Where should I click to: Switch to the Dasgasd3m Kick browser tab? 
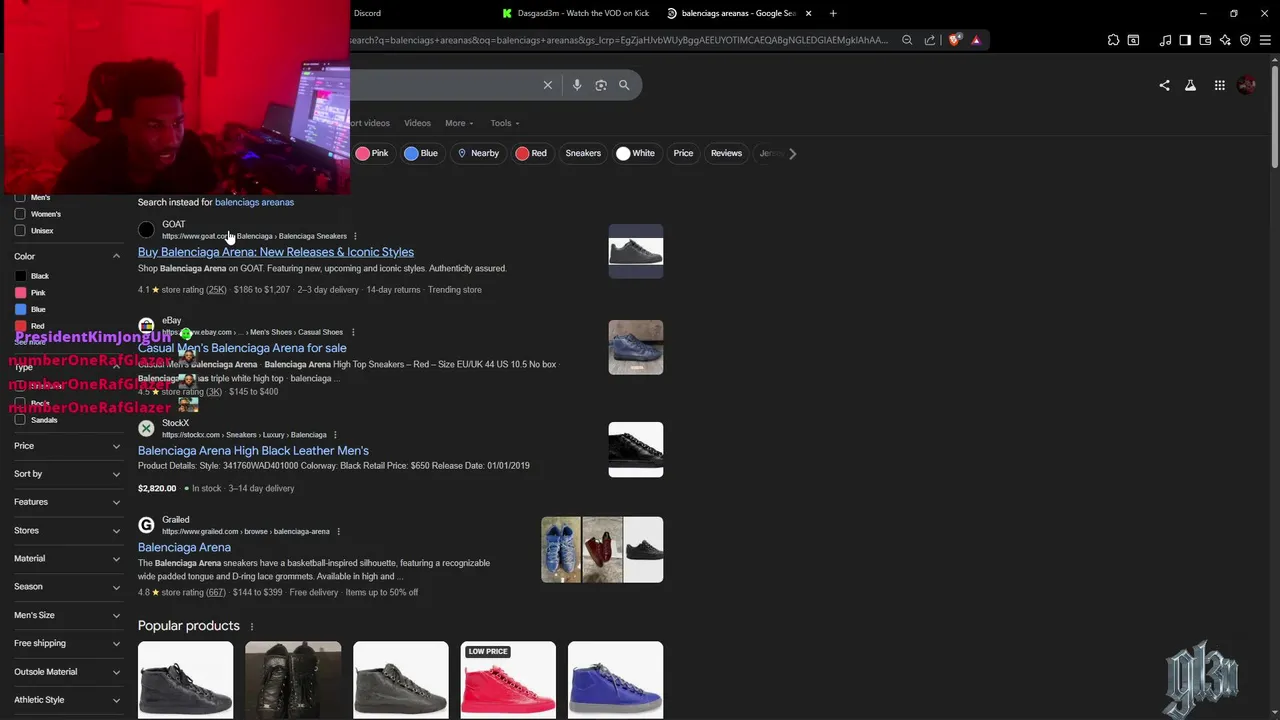point(575,13)
